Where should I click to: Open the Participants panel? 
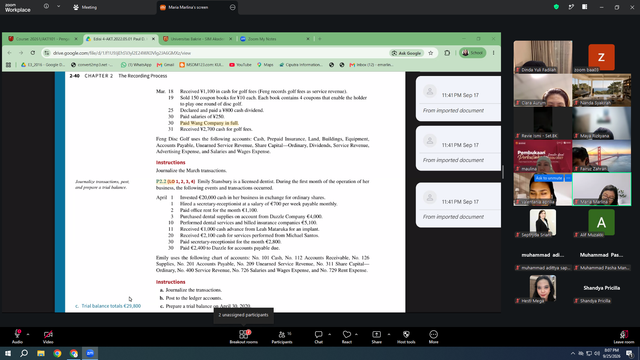click(x=282, y=336)
